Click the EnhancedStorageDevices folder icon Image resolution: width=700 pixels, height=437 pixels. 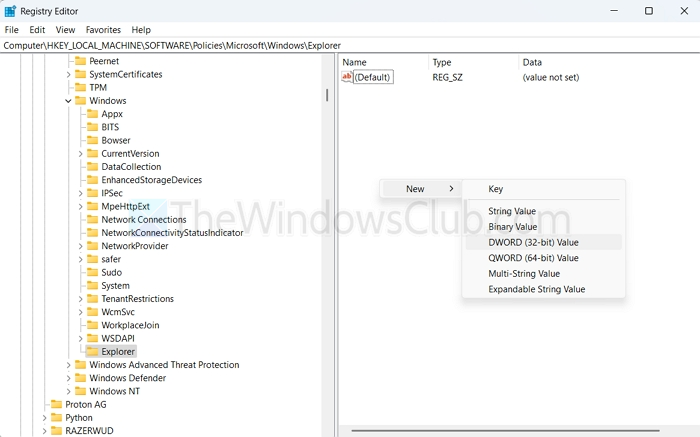coord(92,179)
